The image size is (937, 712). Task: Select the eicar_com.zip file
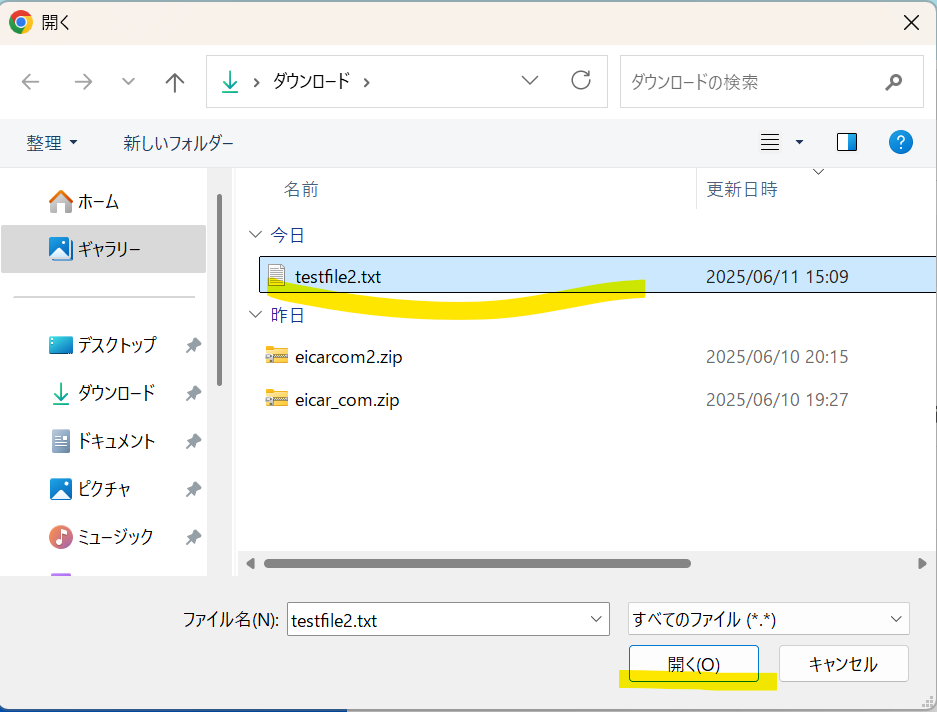346,400
